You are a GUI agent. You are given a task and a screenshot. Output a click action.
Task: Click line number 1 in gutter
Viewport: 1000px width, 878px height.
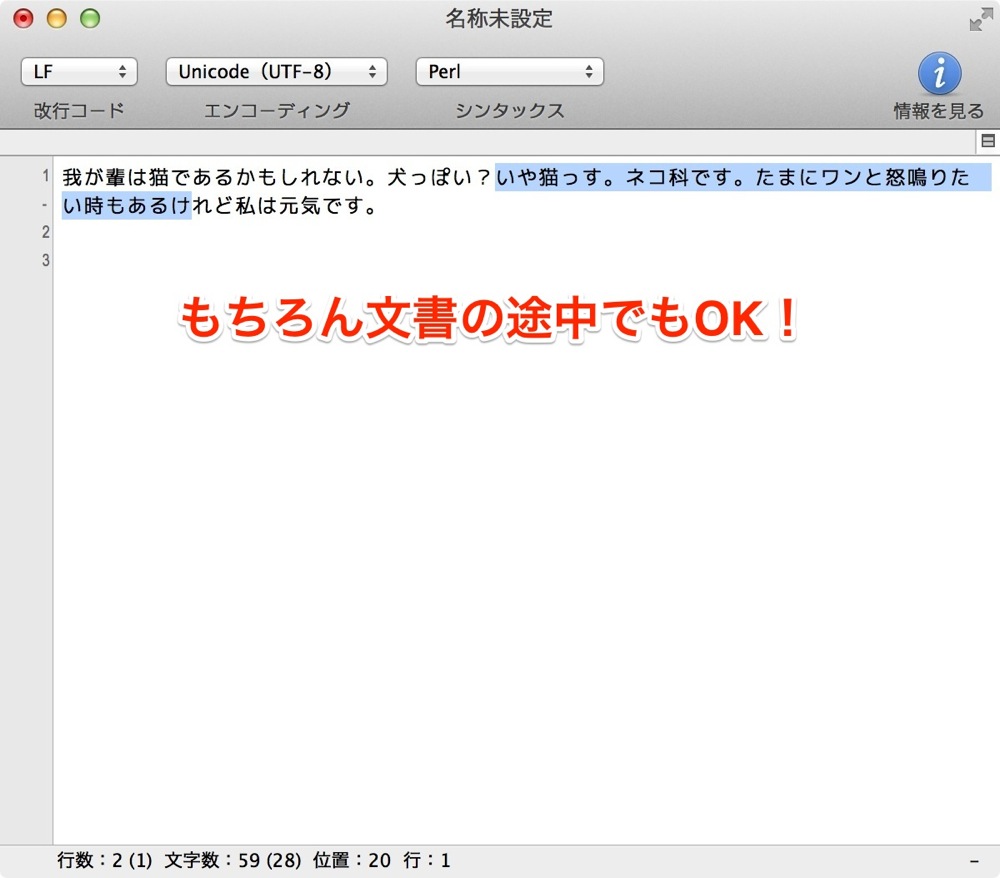pos(45,175)
